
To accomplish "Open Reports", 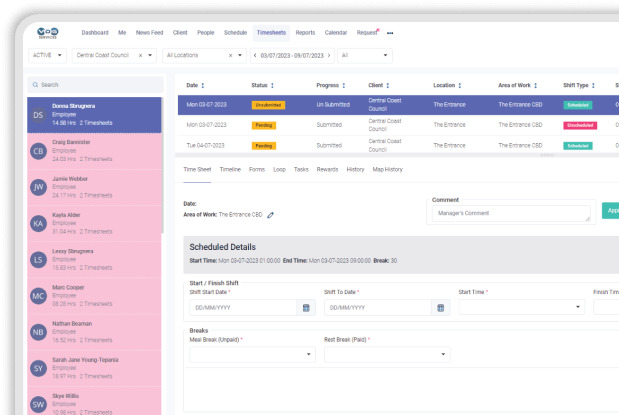I will (305, 33).
